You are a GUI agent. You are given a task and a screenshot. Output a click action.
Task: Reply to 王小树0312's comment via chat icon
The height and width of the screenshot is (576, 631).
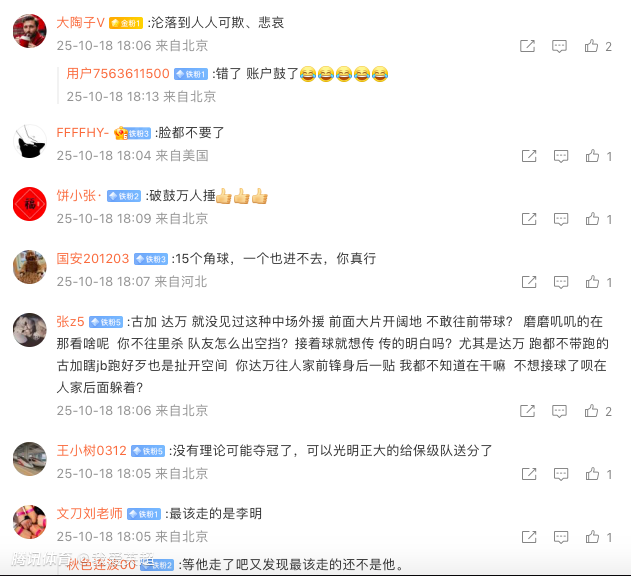tap(561, 474)
